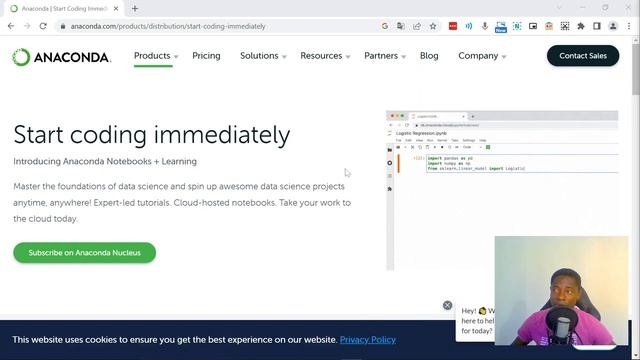
Task: Click the teal N extension icon
Action: (x=517, y=26)
